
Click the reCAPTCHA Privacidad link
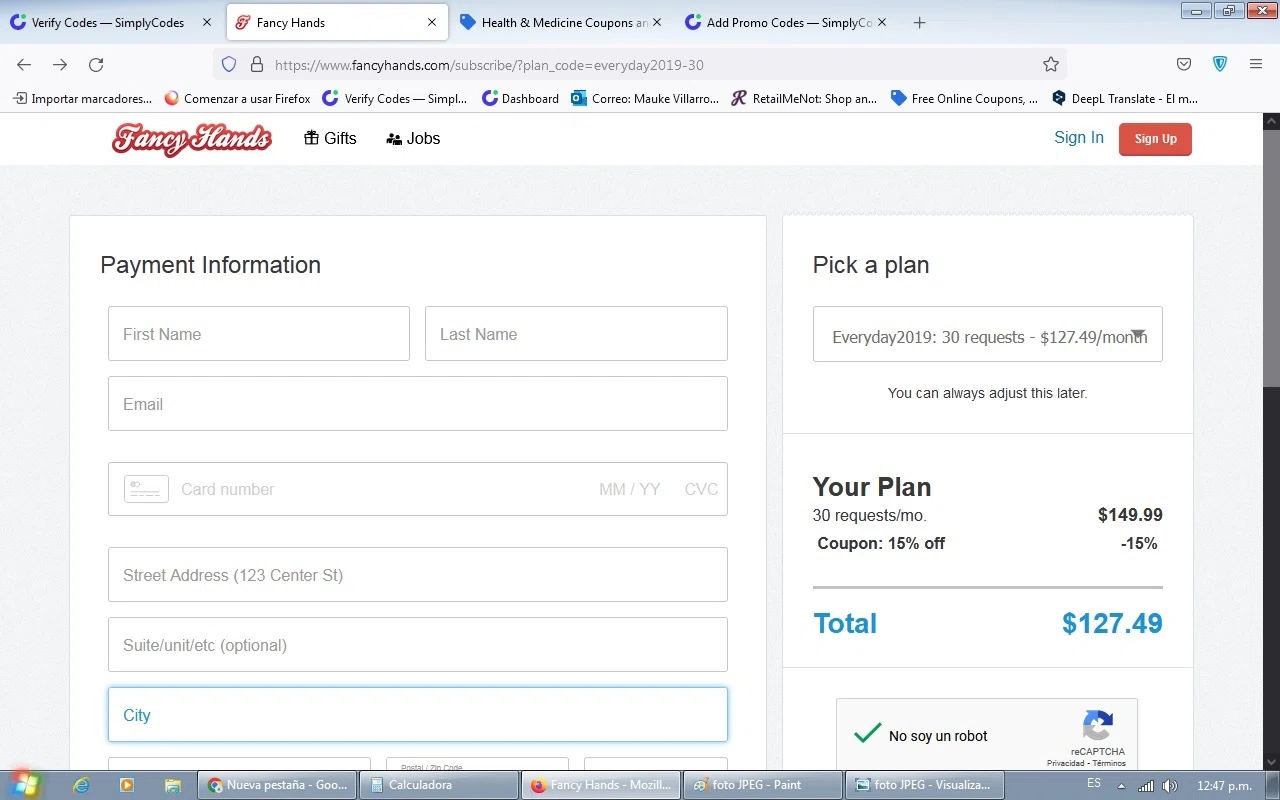[x=1067, y=763]
